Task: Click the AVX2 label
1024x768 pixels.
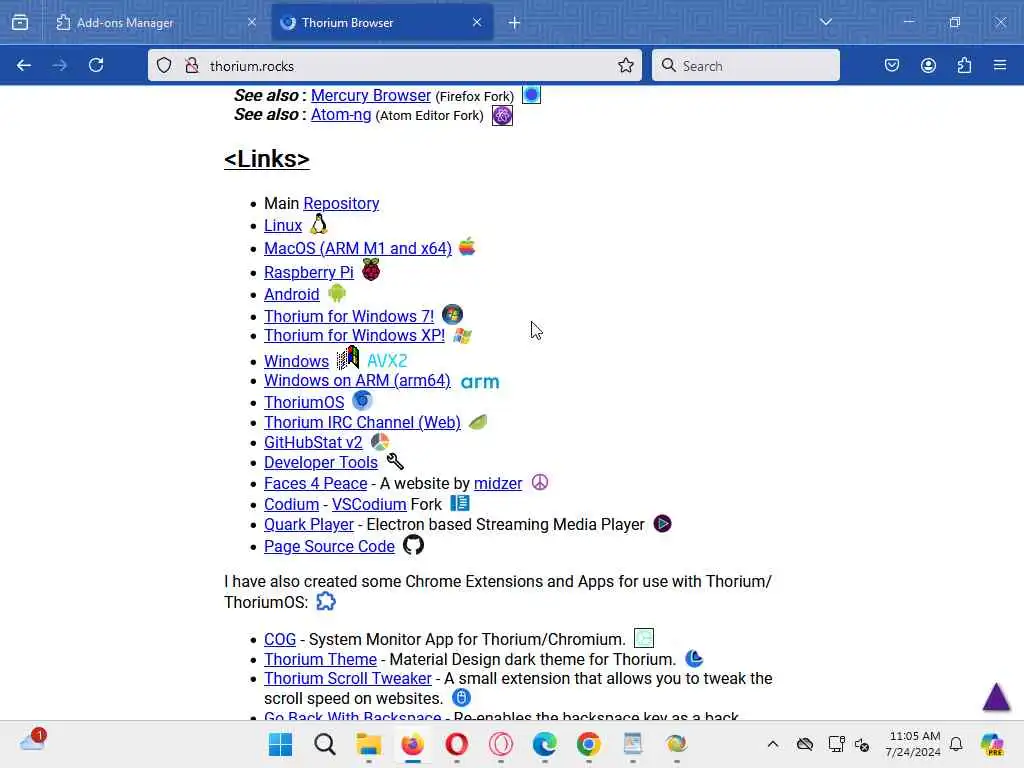Action: tap(387, 361)
